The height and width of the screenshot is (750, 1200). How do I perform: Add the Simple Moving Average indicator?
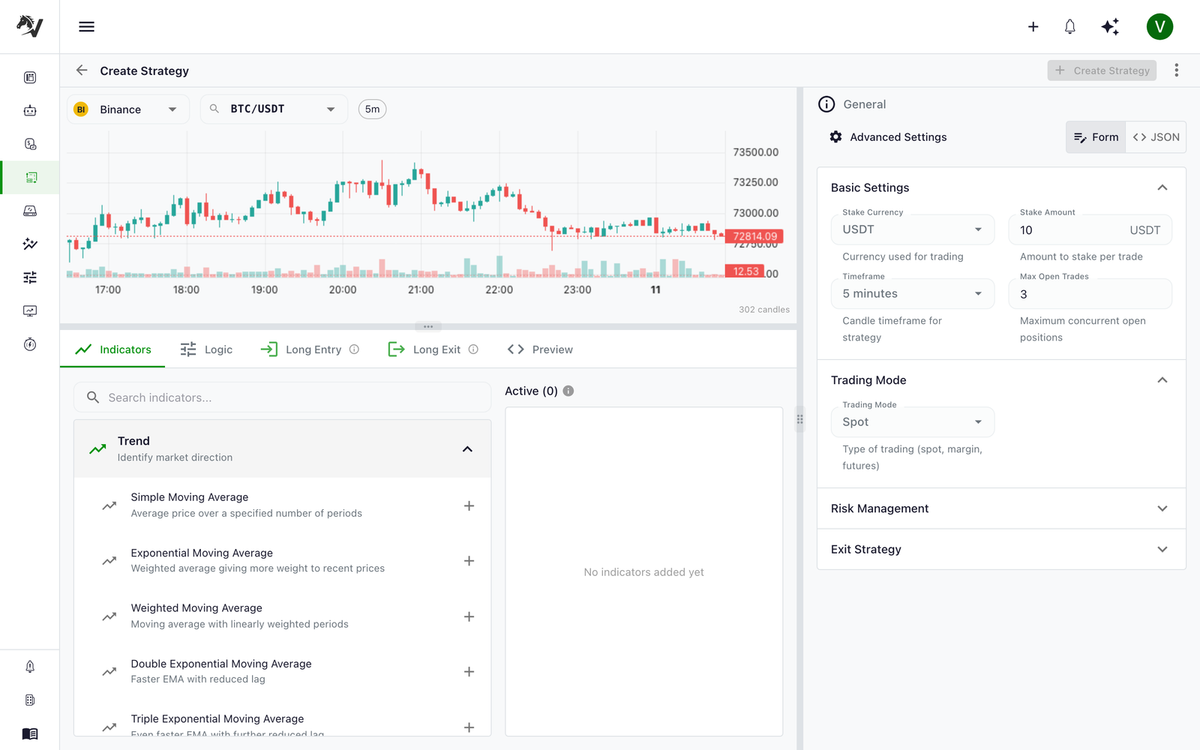(469, 506)
